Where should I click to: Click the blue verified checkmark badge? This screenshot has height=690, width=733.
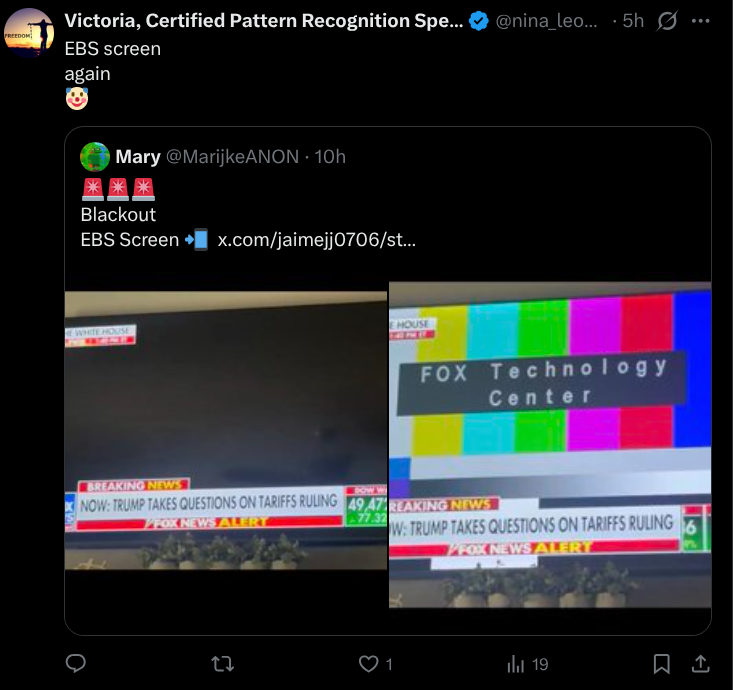(479, 21)
